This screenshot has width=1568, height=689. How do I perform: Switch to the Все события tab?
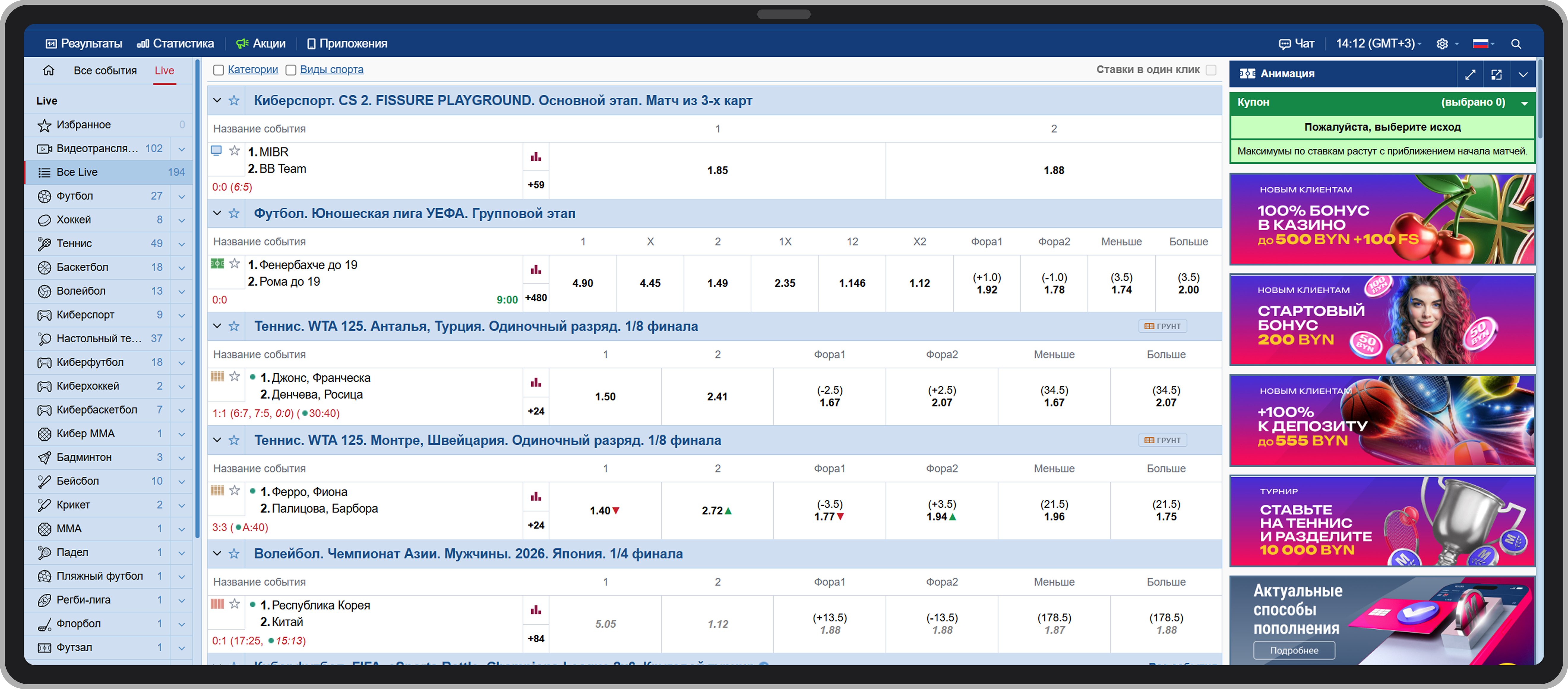click(x=105, y=71)
